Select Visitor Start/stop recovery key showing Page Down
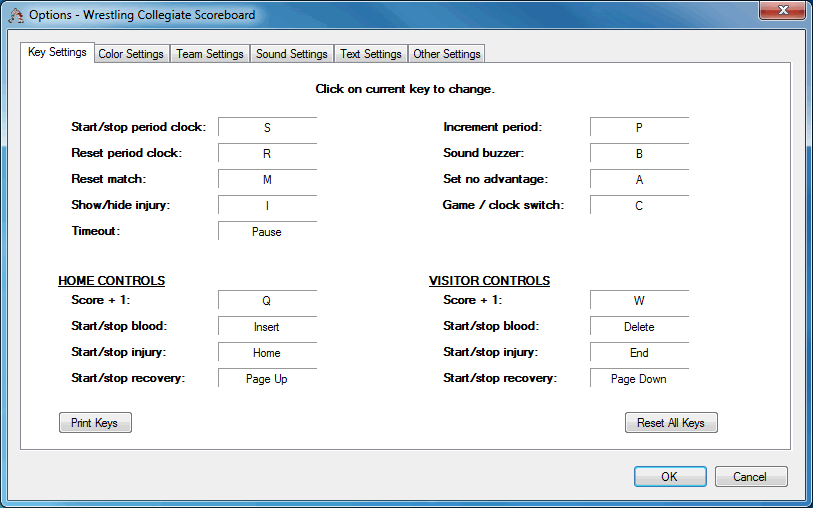The width and height of the screenshot is (813, 508). tap(639, 379)
